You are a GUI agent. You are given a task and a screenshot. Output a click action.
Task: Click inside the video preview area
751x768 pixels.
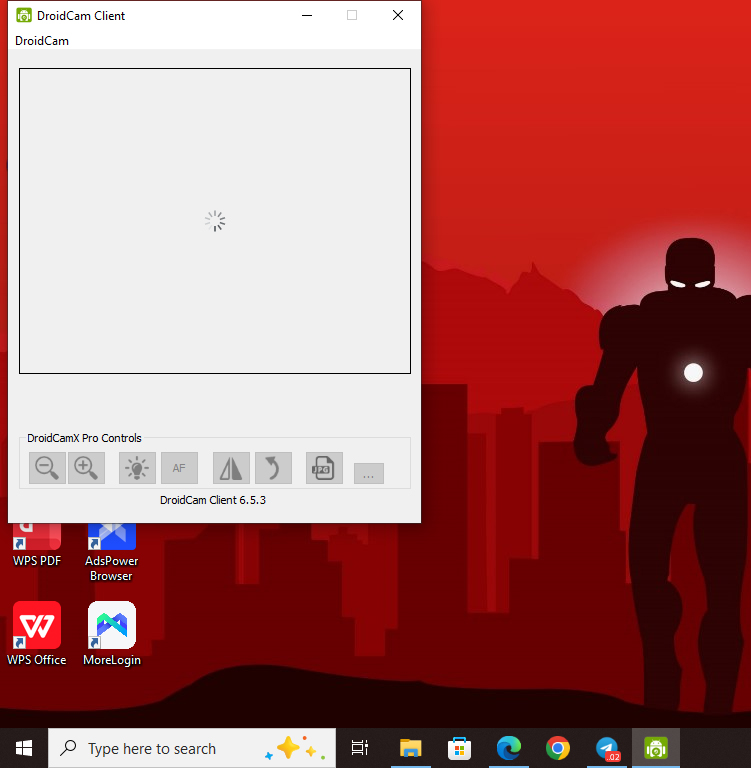click(x=214, y=221)
